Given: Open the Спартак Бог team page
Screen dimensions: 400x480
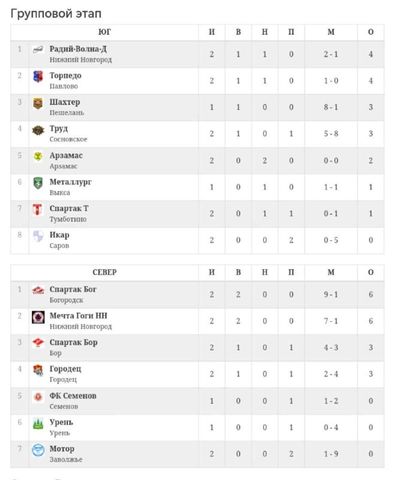Looking at the screenshot, I should 73,289.
